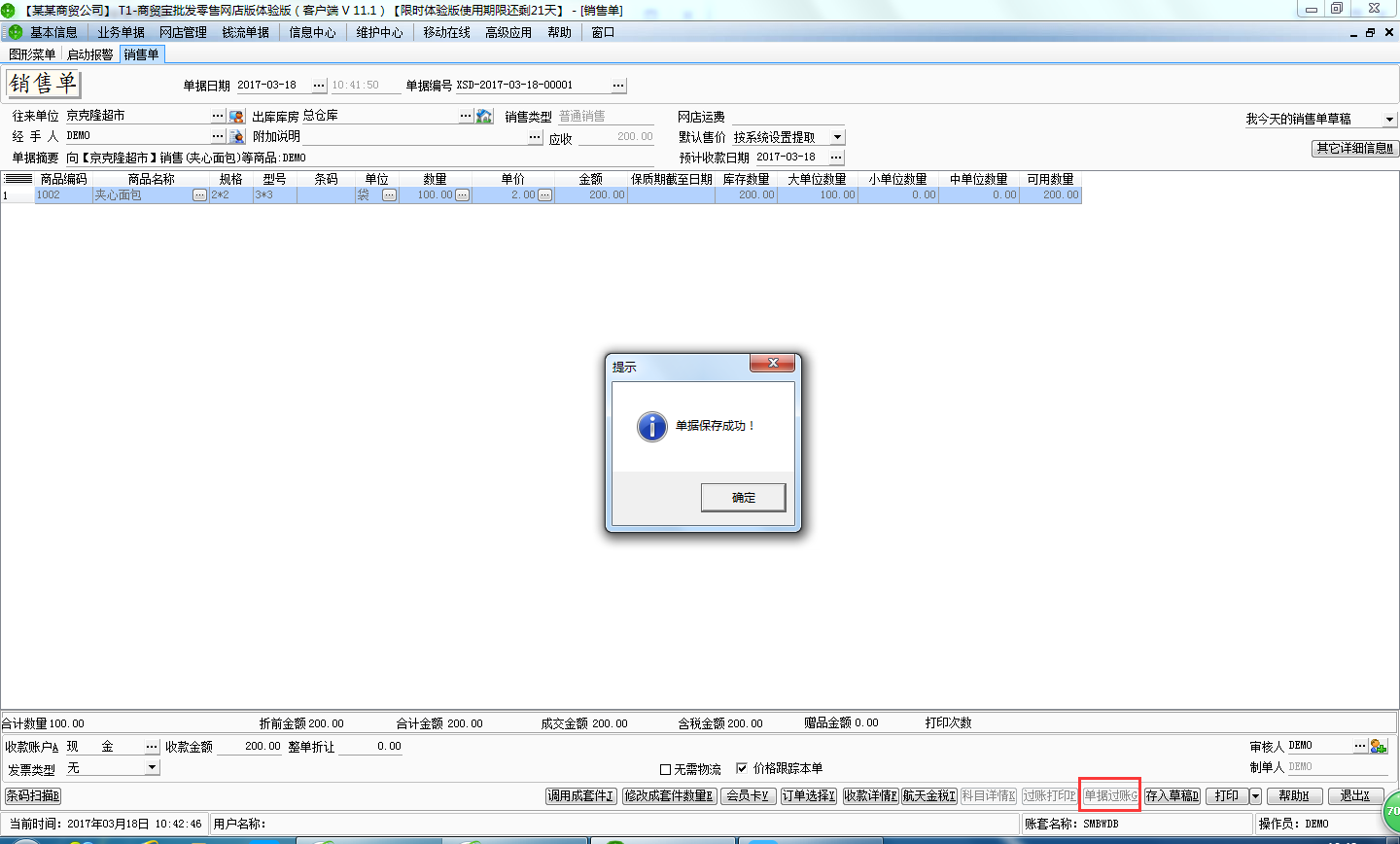
Task: Click the green app logo in menu bar
Action: pyautogui.click(x=15, y=32)
